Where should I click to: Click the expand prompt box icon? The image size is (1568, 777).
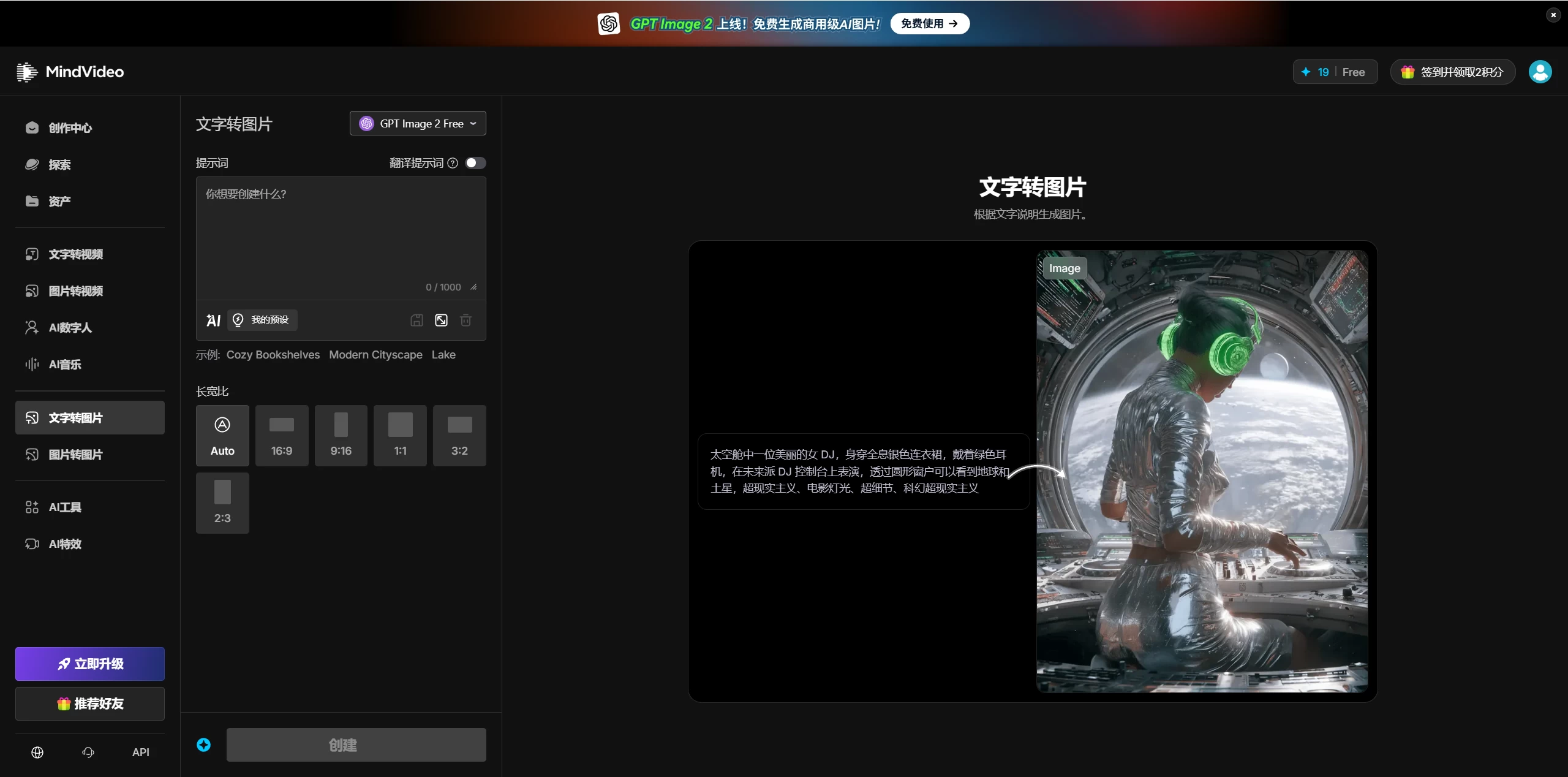point(441,320)
